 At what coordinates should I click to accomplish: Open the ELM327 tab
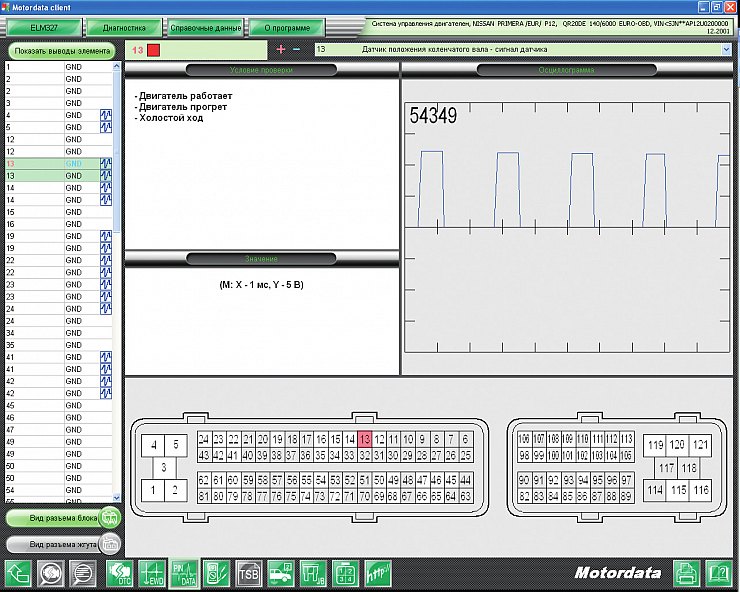tap(44, 28)
